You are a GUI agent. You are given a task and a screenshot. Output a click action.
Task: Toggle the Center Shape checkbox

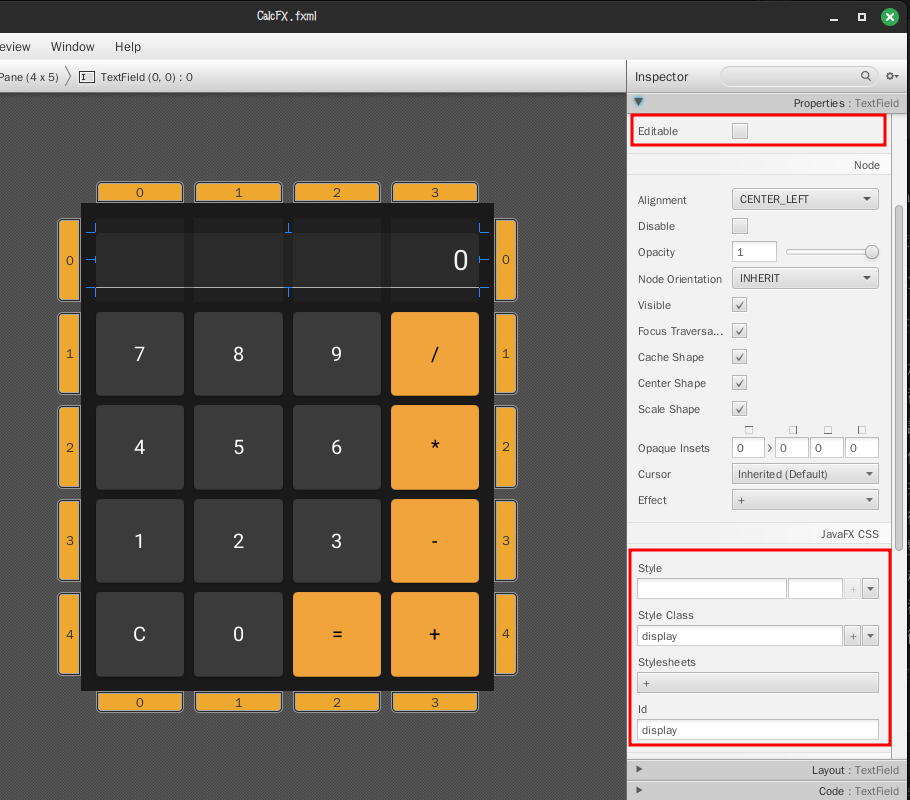click(x=739, y=383)
